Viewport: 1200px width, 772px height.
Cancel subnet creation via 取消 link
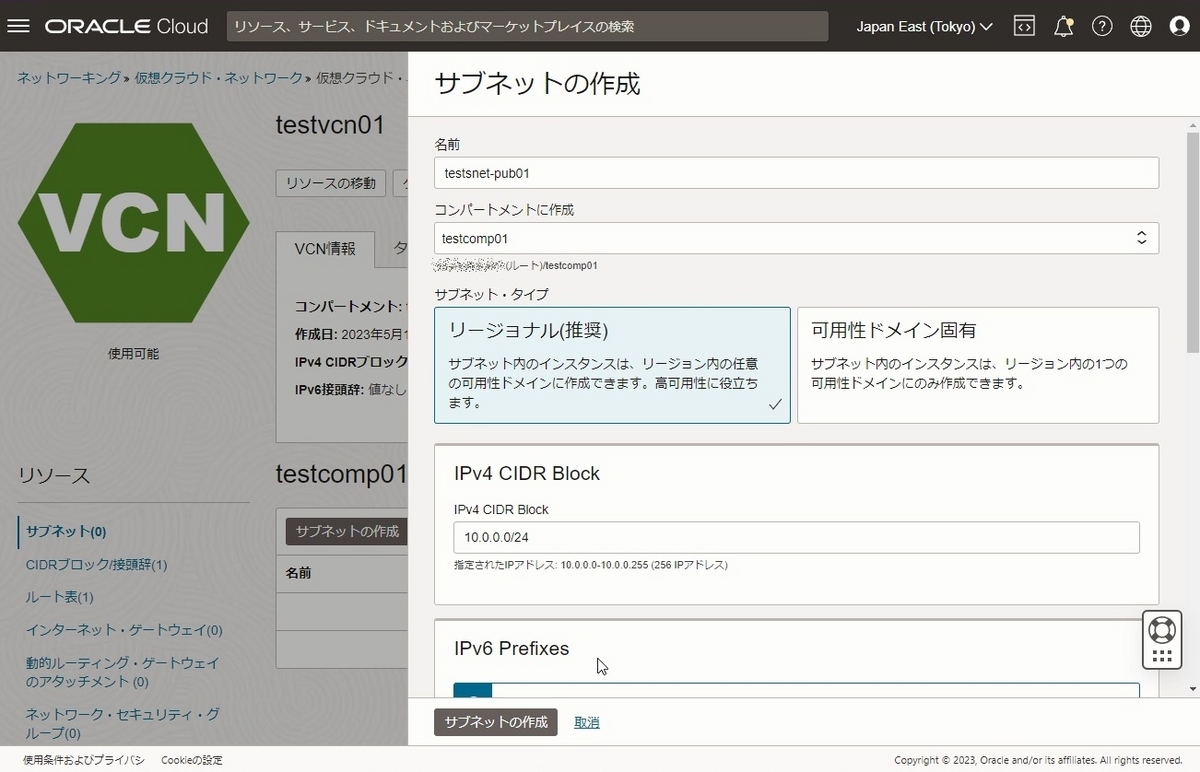point(586,721)
